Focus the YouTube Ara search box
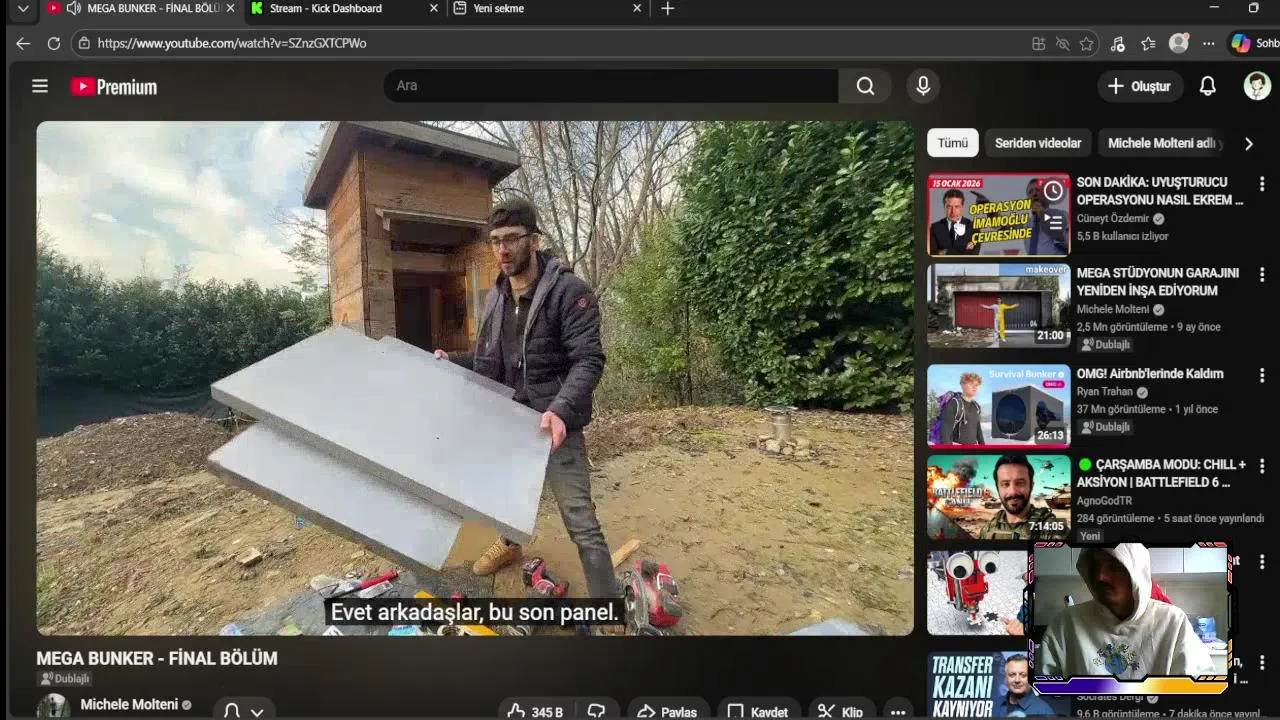The height and width of the screenshot is (720, 1280). point(611,86)
